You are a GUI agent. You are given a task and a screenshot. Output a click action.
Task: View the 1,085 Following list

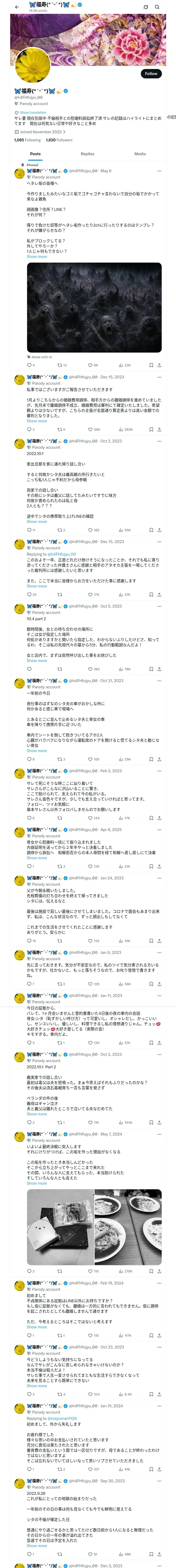click(27, 140)
